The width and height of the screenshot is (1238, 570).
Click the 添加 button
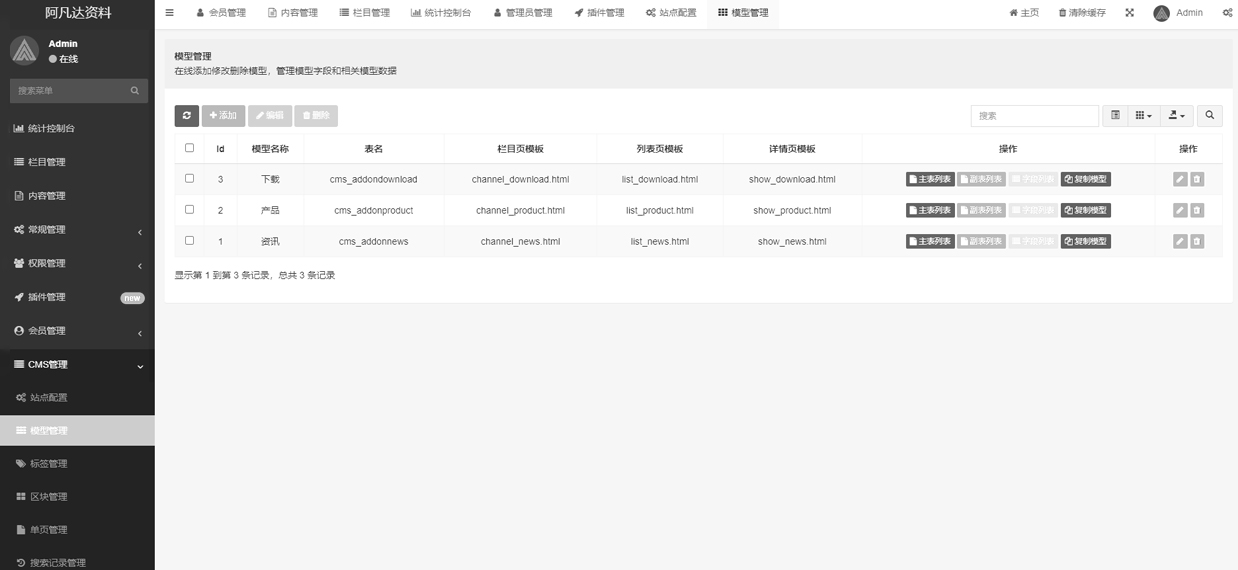pos(223,116)
